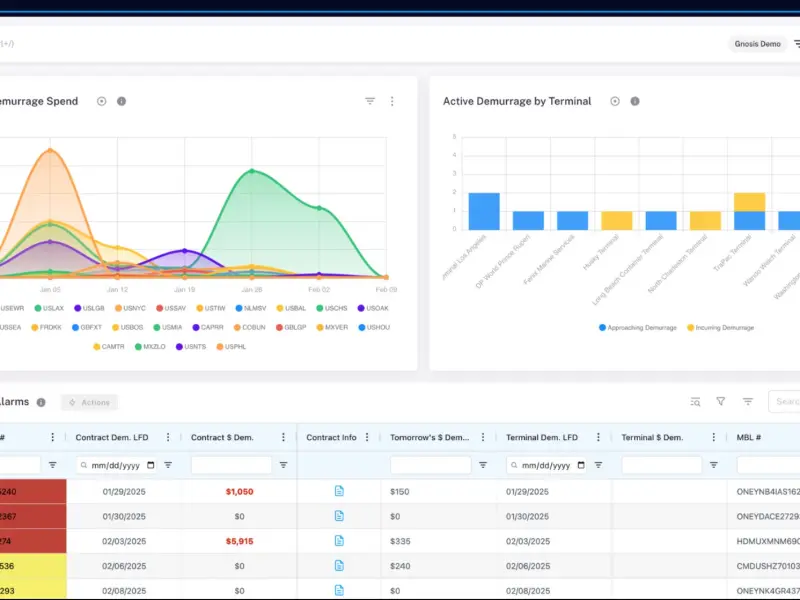Toggle the Incurring Demurrage legend item

(x=720, y=328)
